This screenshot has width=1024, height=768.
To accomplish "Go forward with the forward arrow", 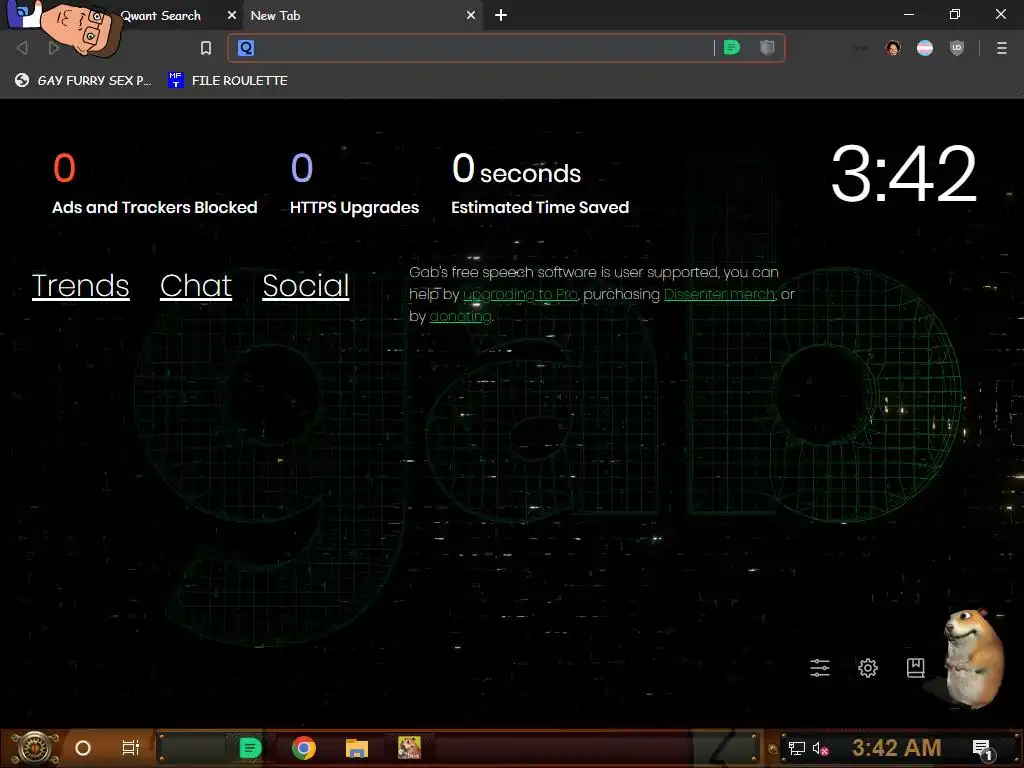I will [54, 48].
